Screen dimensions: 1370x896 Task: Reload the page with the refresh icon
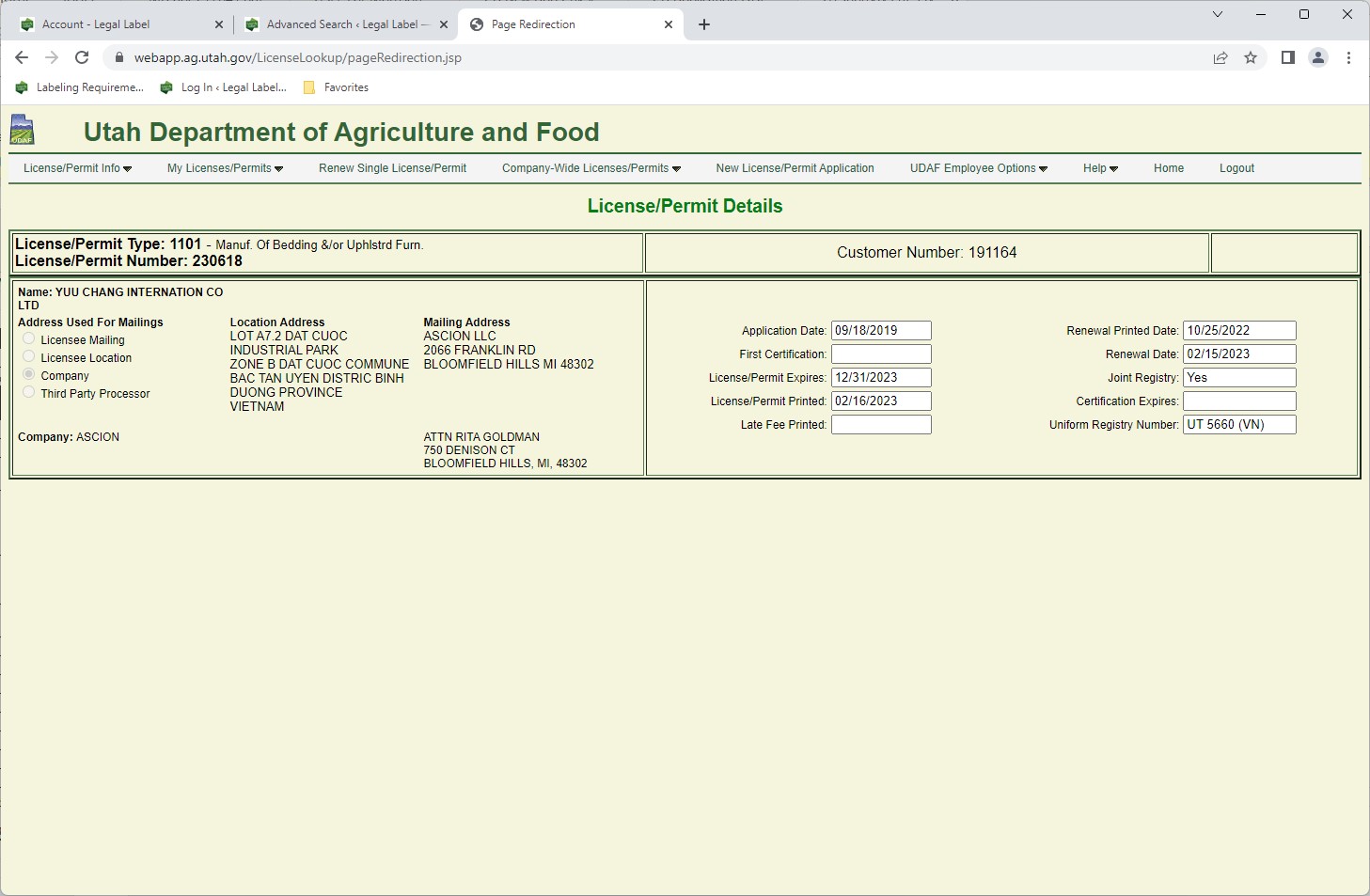[82, 57]
